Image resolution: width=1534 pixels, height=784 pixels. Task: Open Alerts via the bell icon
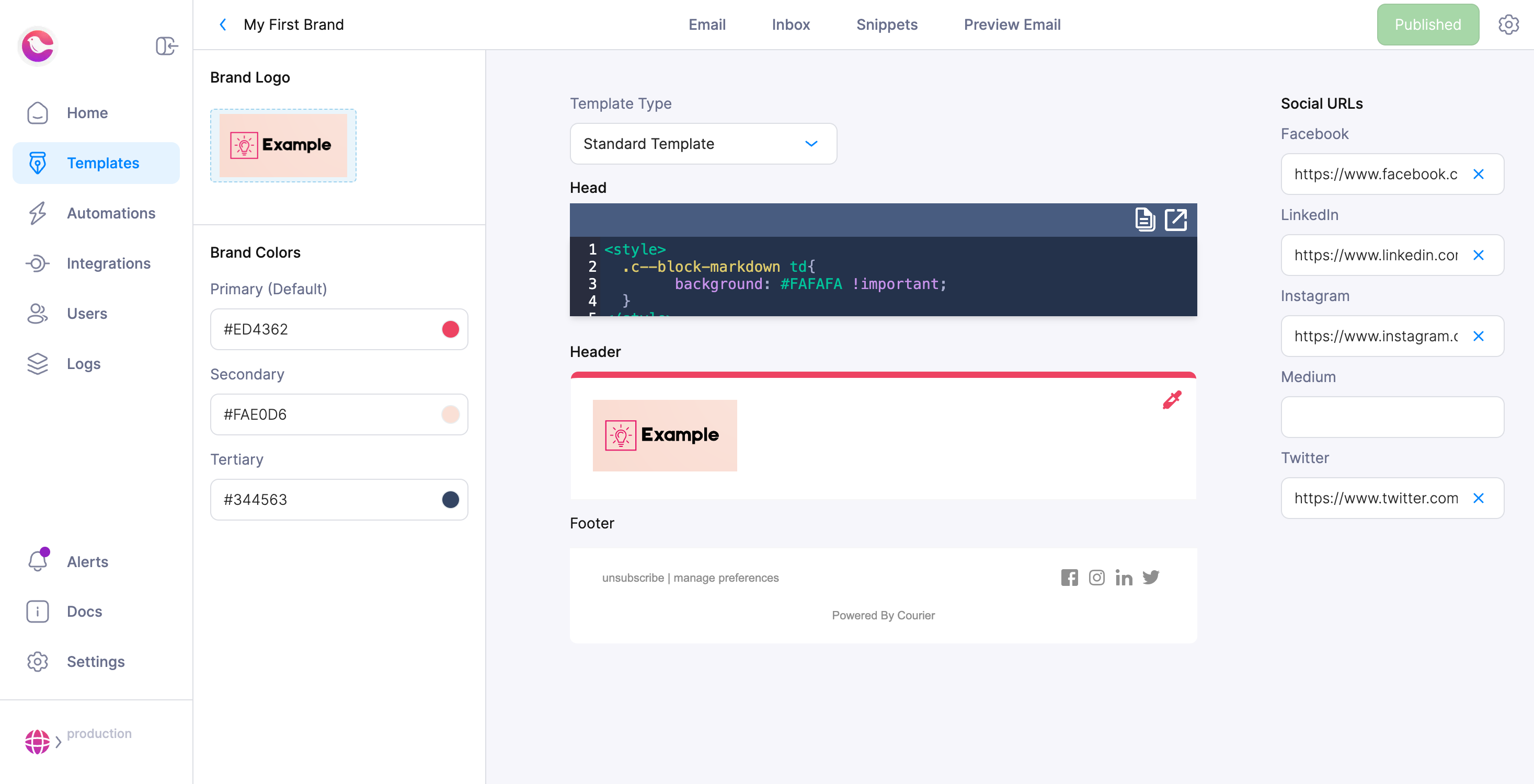37,561
